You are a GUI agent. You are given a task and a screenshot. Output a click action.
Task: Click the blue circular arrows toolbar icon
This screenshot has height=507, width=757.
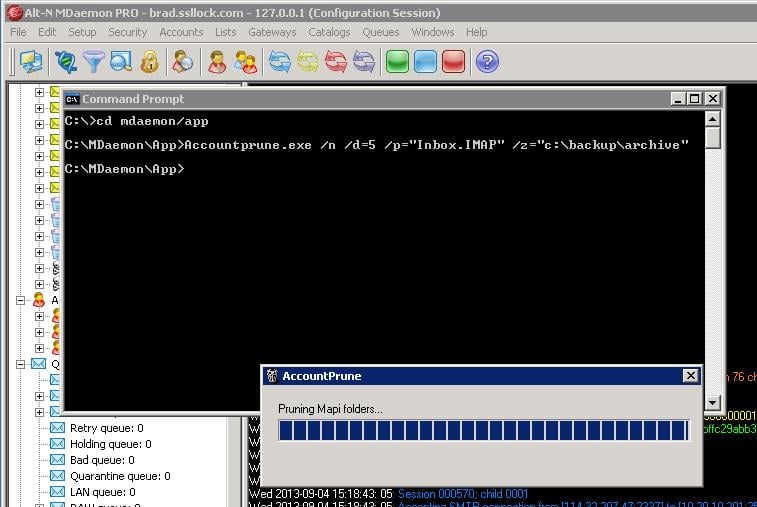point(280,62)
